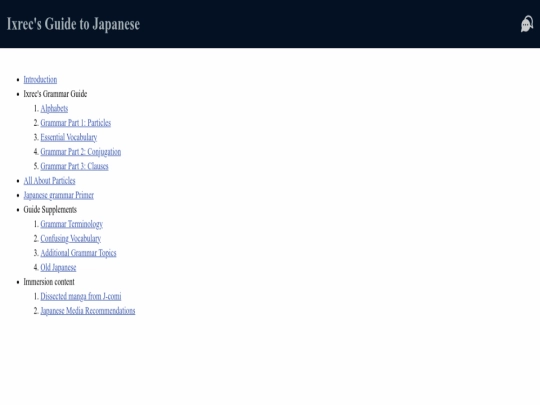Go to Grammar Part 1: Particles
Viewport: 540px width, 405px height.
[76, 123]
